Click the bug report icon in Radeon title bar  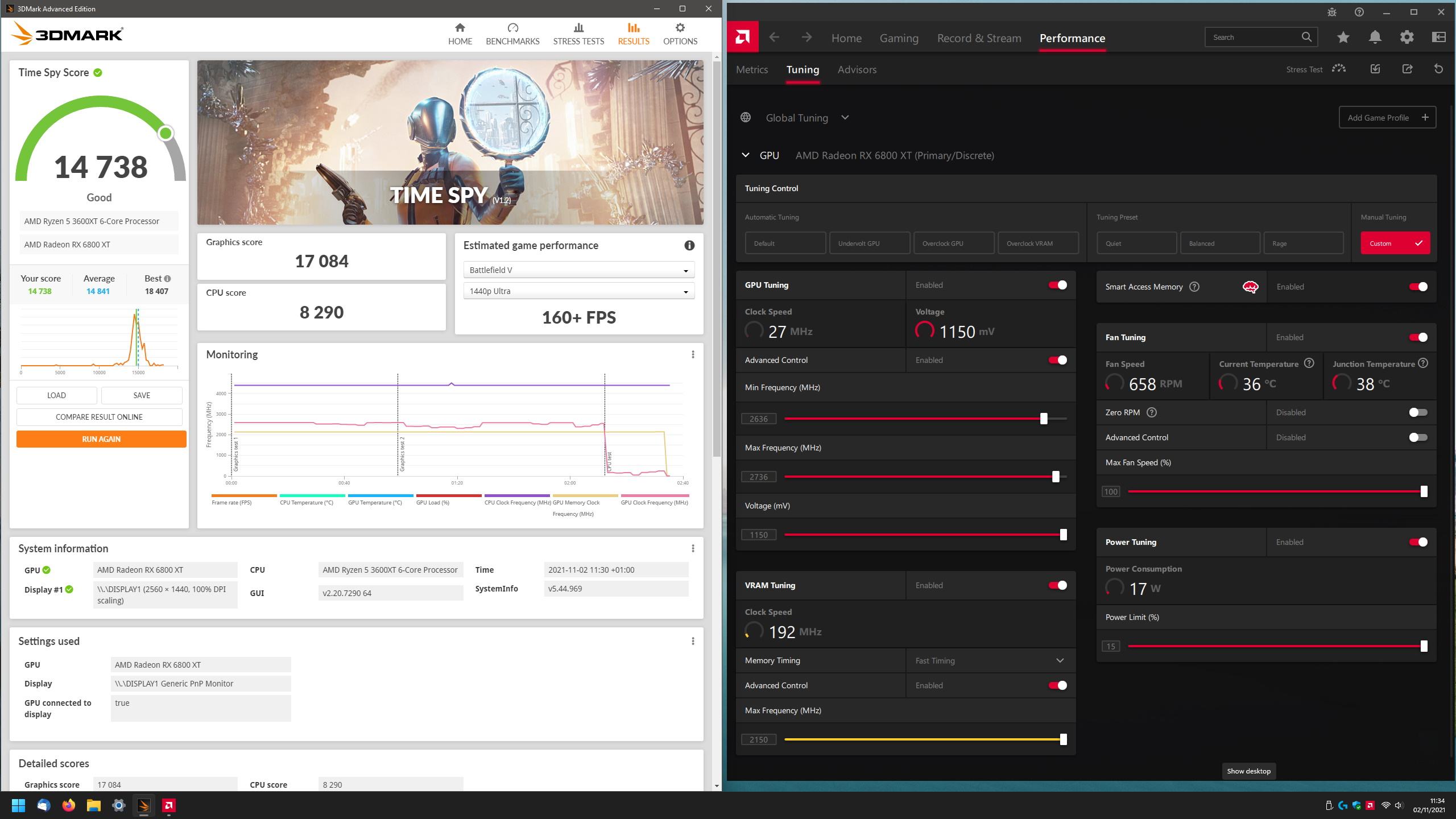click(x=1331, y=12)
